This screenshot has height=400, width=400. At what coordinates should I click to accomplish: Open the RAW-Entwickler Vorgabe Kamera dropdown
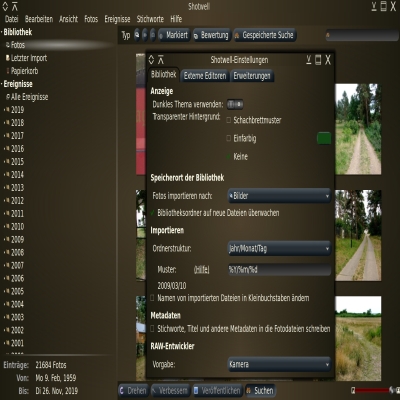tap(279, 364)
